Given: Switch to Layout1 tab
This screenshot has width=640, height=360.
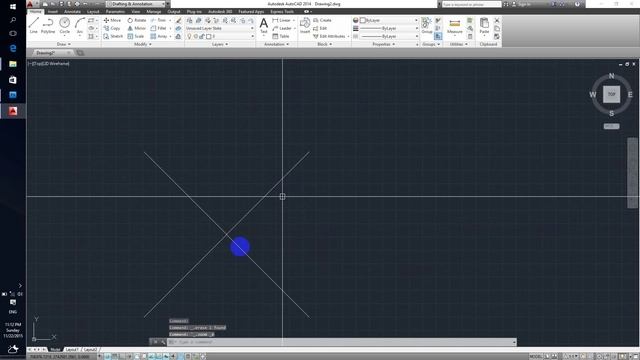Looking at the screenshot, I should click(72, 350).
